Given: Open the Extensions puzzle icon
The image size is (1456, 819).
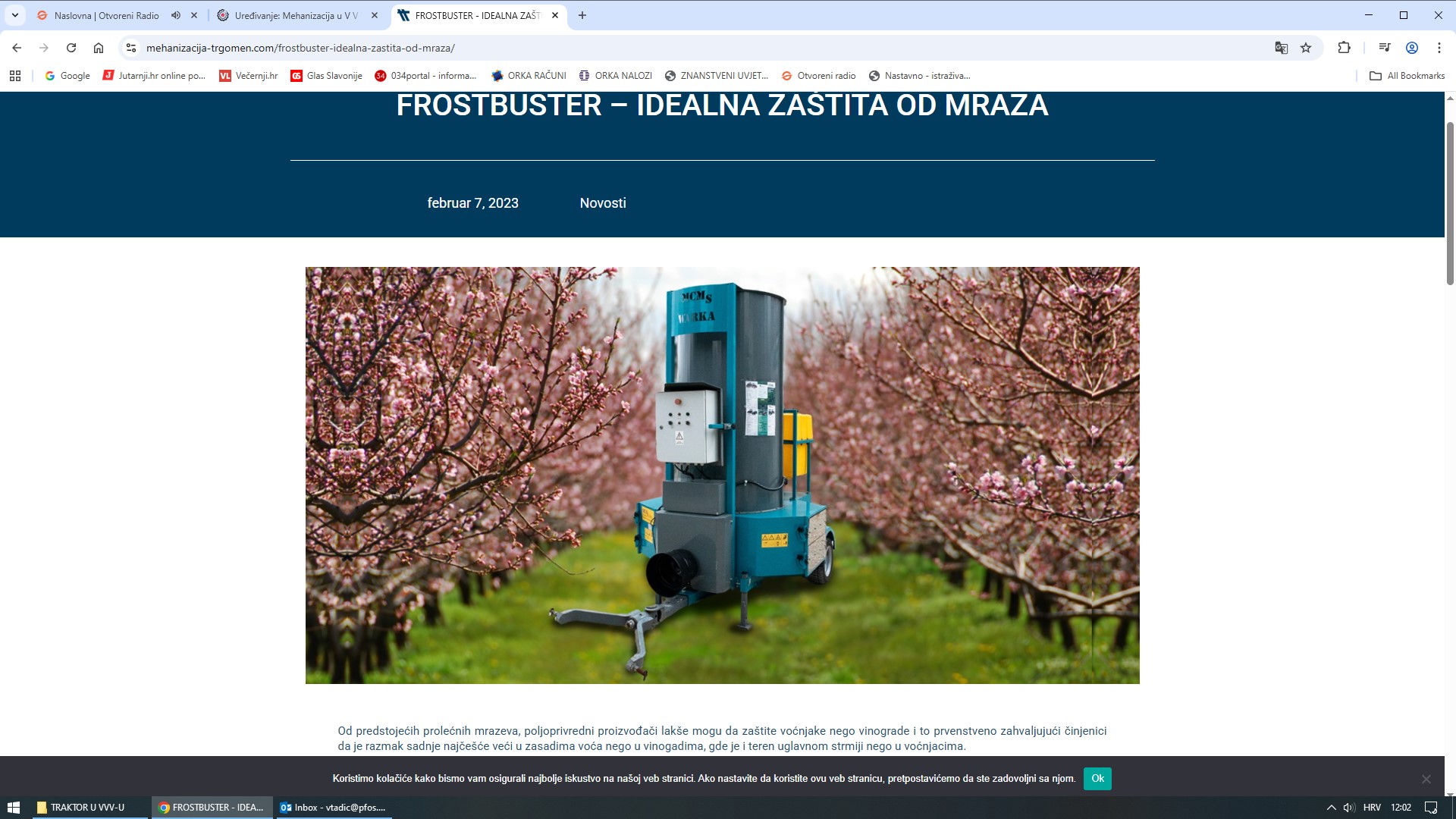Looking at the screenshot, I should [1344, 48].
